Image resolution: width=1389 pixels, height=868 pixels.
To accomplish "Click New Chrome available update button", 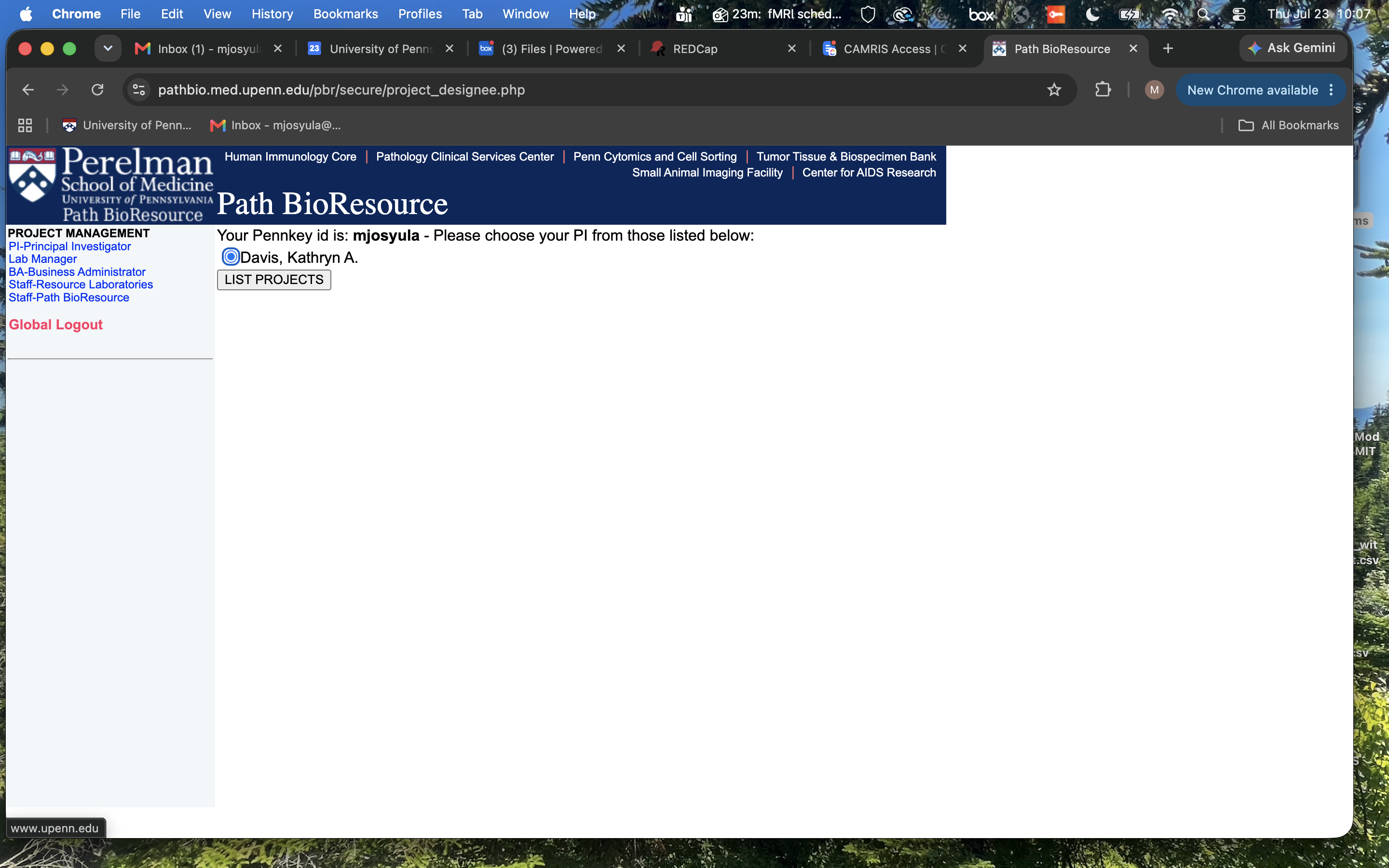I will 1260,90.
